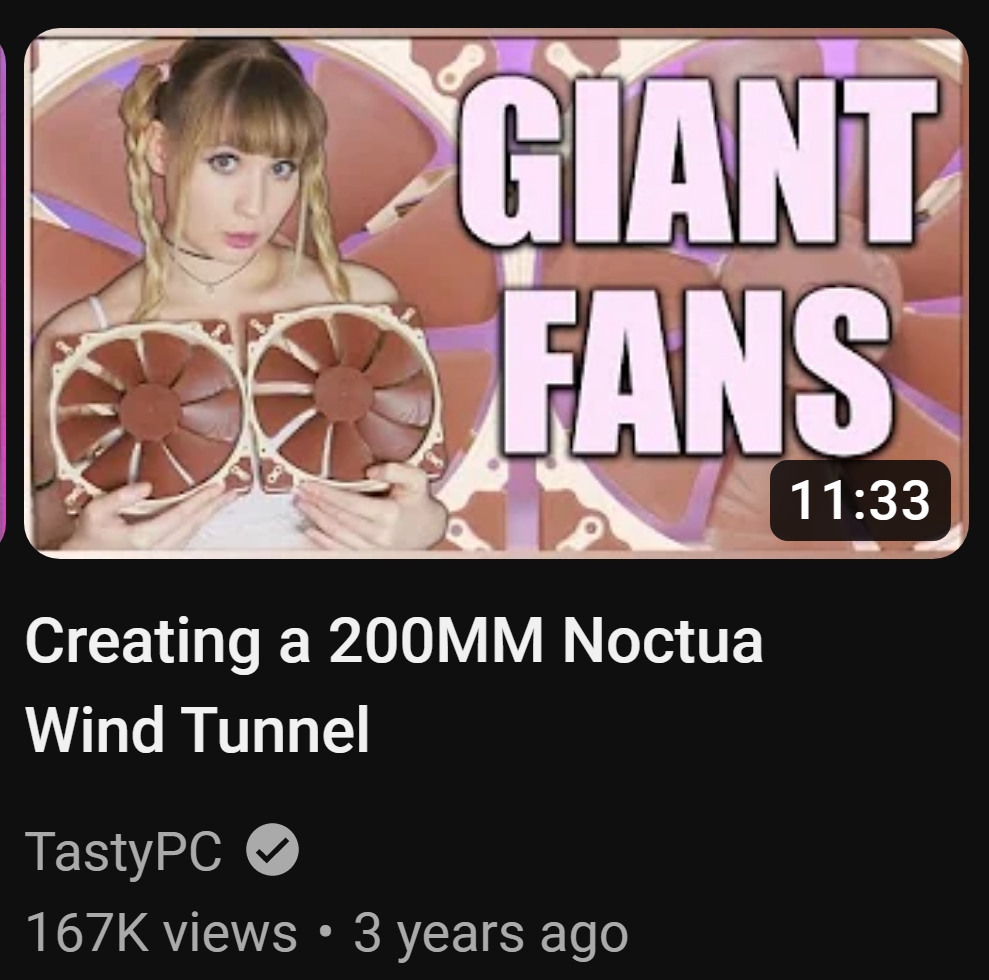
Task: Play the Giant Fans video thumbnail
Action: [x=496, y=293]
